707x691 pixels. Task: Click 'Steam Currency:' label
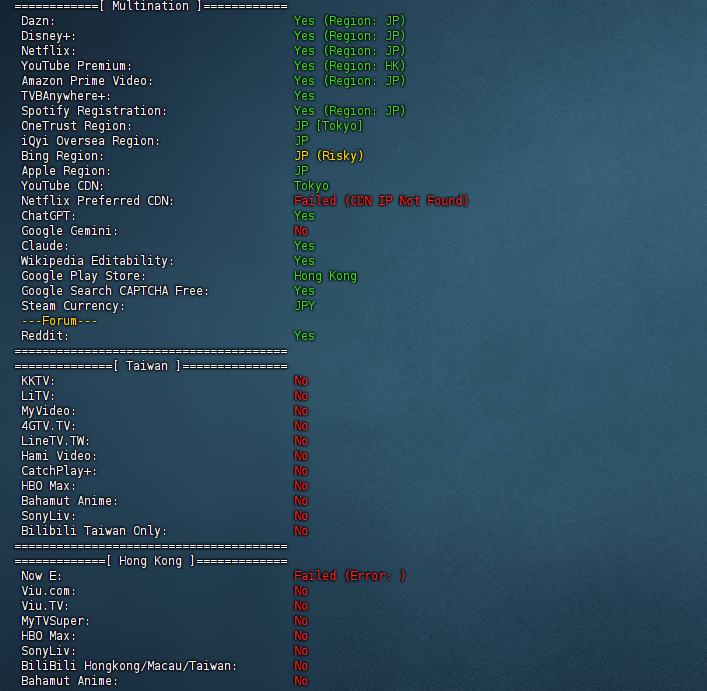click(73, 306)
